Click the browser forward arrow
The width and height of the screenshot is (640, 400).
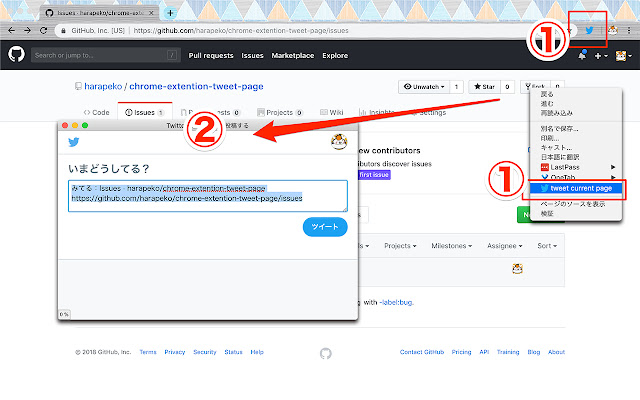(27, 30)
